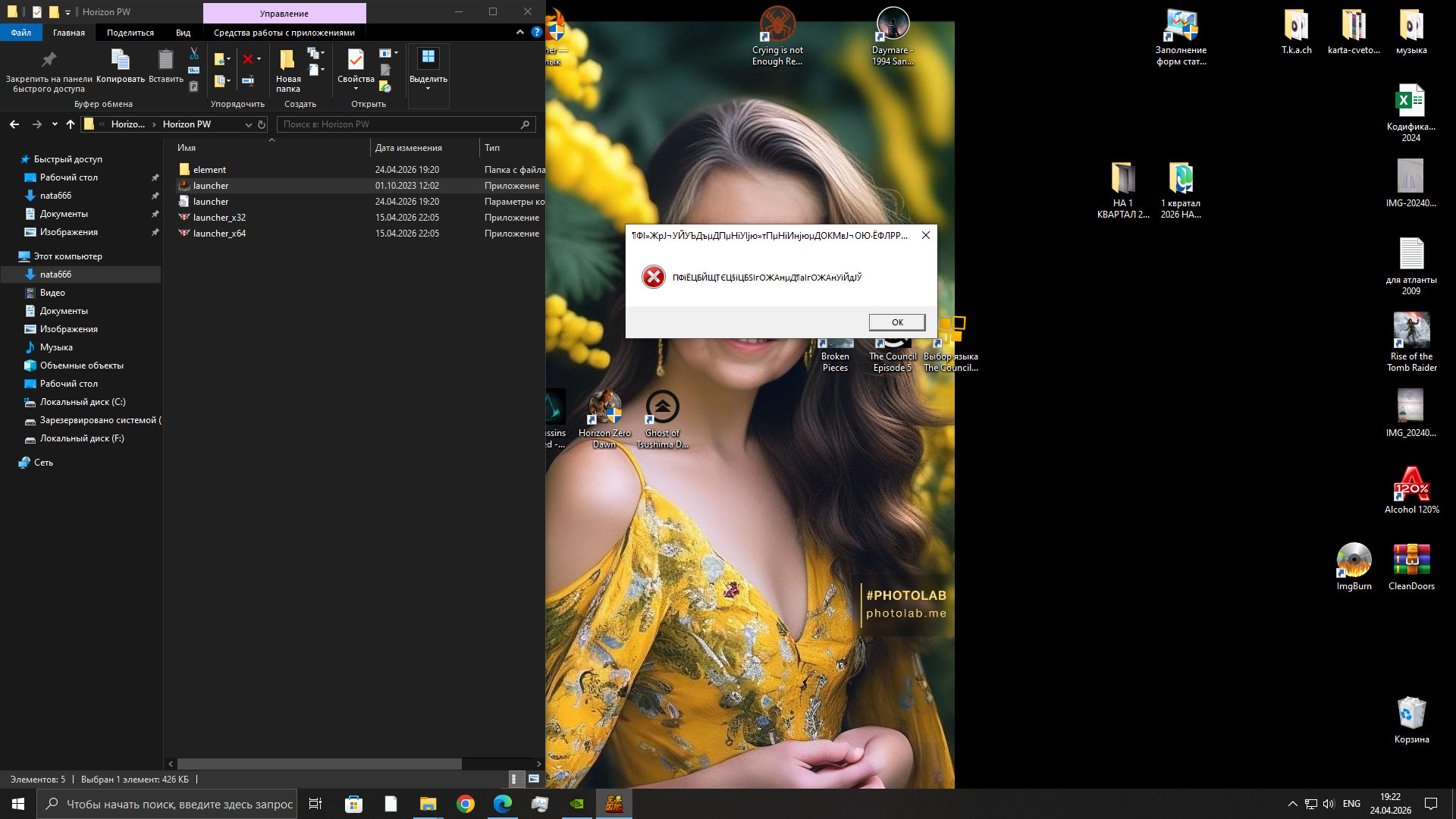Open the address bar history dropdown
Image resolution: width=1456 pixels, height=819 pixels.
point(248,124)
